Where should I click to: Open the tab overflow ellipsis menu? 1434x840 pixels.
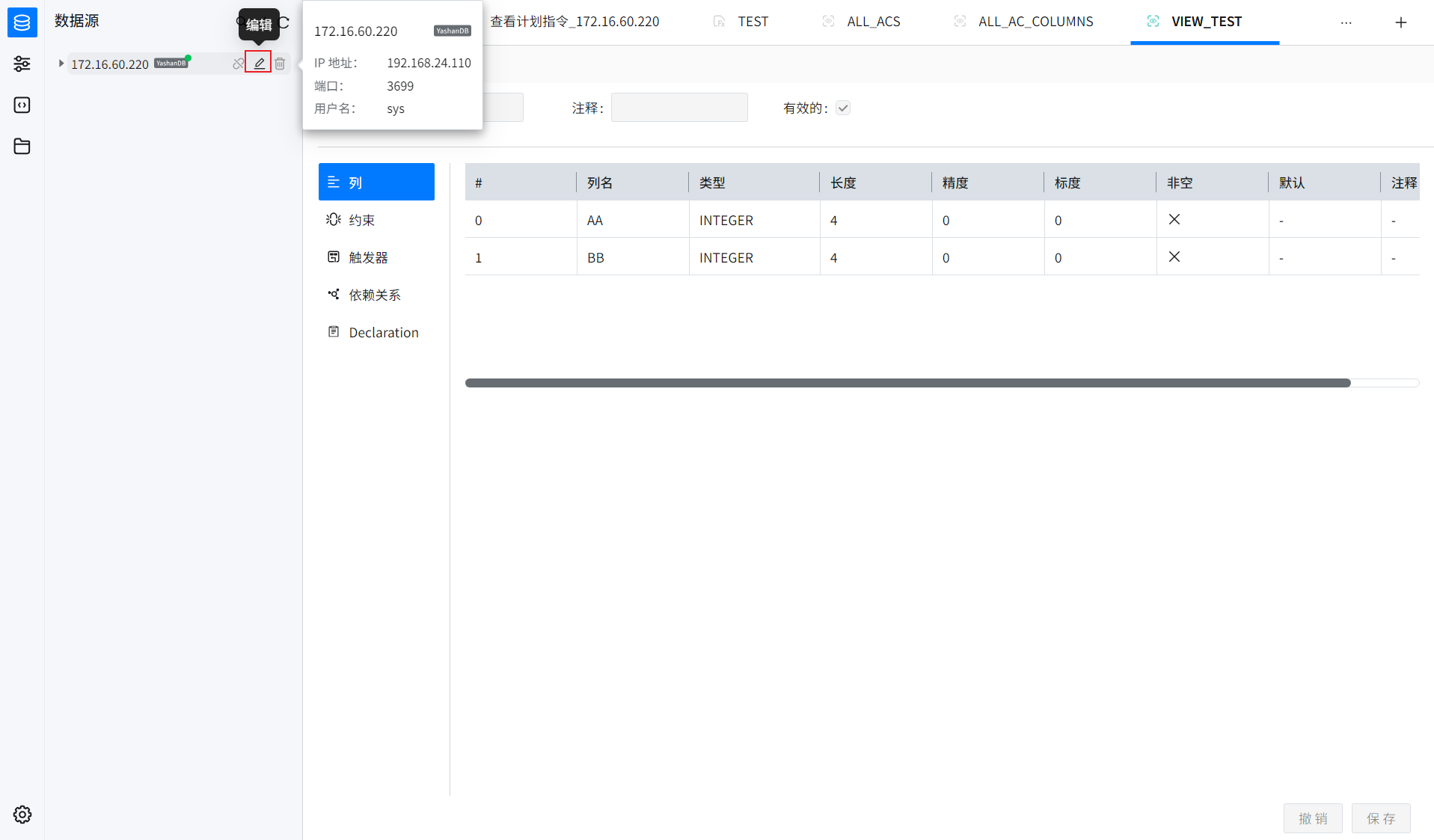(x=1346, y=22)
